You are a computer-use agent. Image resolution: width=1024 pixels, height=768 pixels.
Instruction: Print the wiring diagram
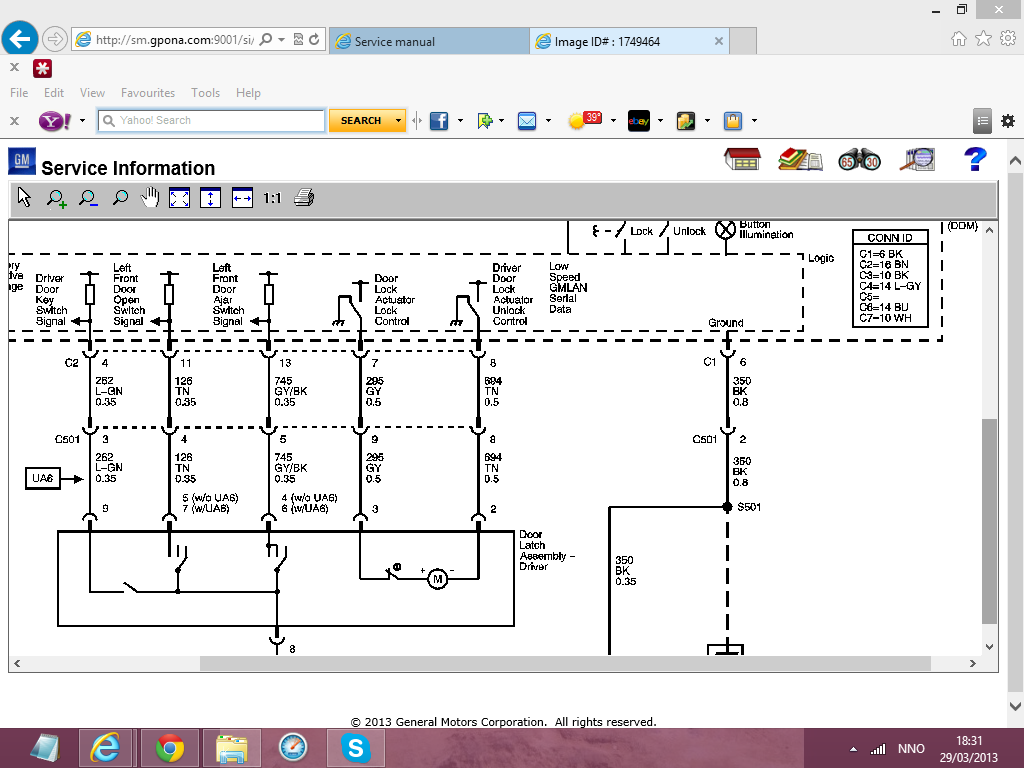(x=304, y=198)
